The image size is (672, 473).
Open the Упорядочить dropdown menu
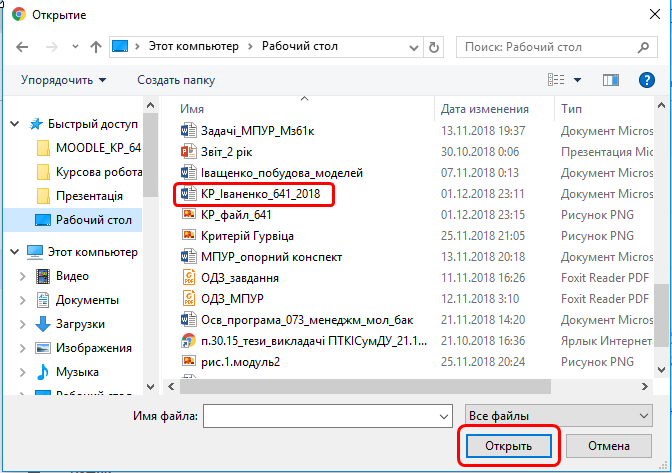point(63,80)
